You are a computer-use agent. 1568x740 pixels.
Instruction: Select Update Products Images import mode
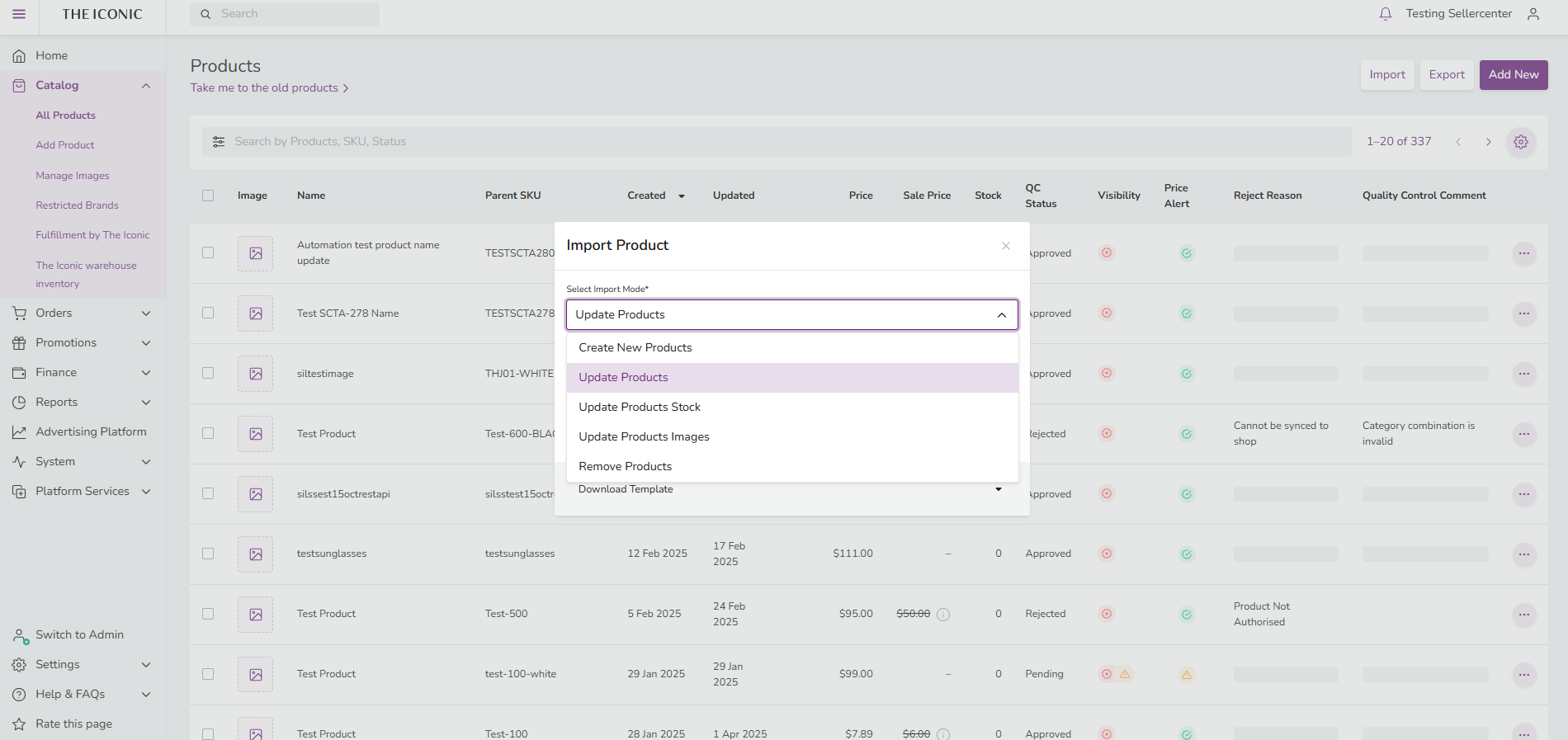pos(792,437)
